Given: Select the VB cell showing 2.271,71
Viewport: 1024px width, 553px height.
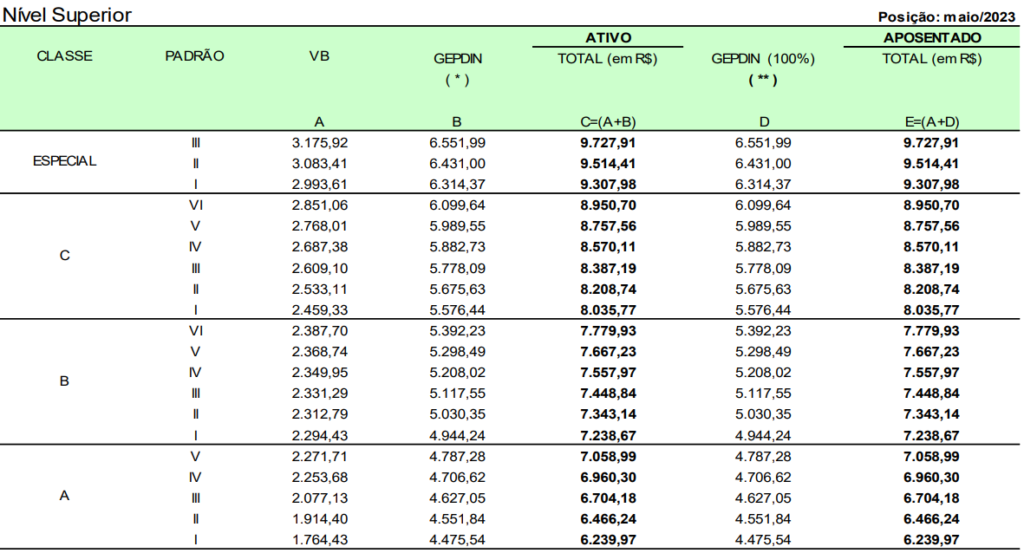Looking at the screenshot, I should [320, 454].
